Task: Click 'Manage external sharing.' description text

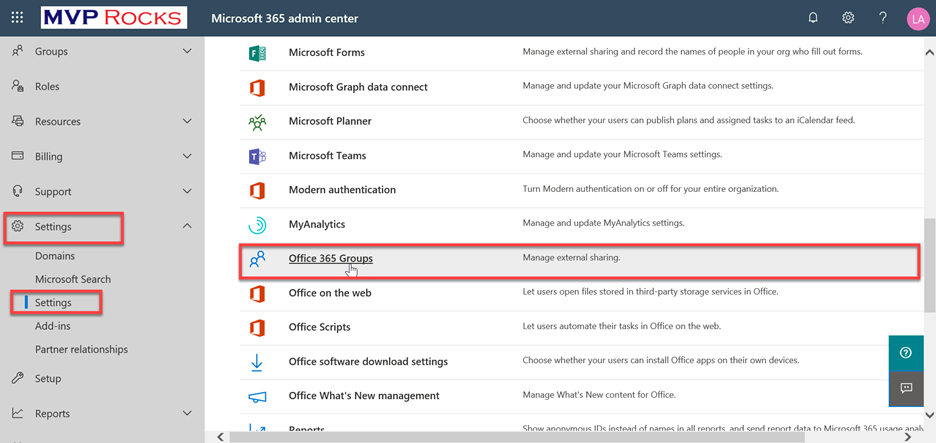Action: tap(571, 259)
